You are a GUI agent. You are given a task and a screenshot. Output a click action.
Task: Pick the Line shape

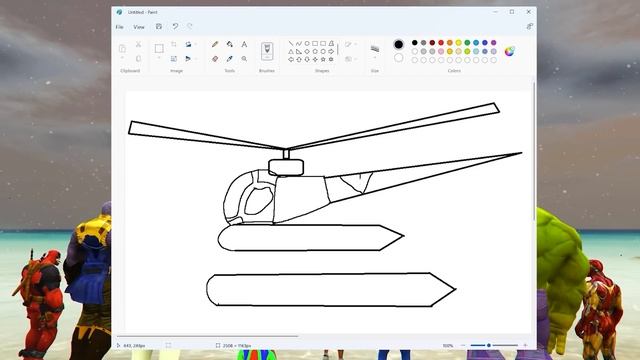(x=291, y=43)
